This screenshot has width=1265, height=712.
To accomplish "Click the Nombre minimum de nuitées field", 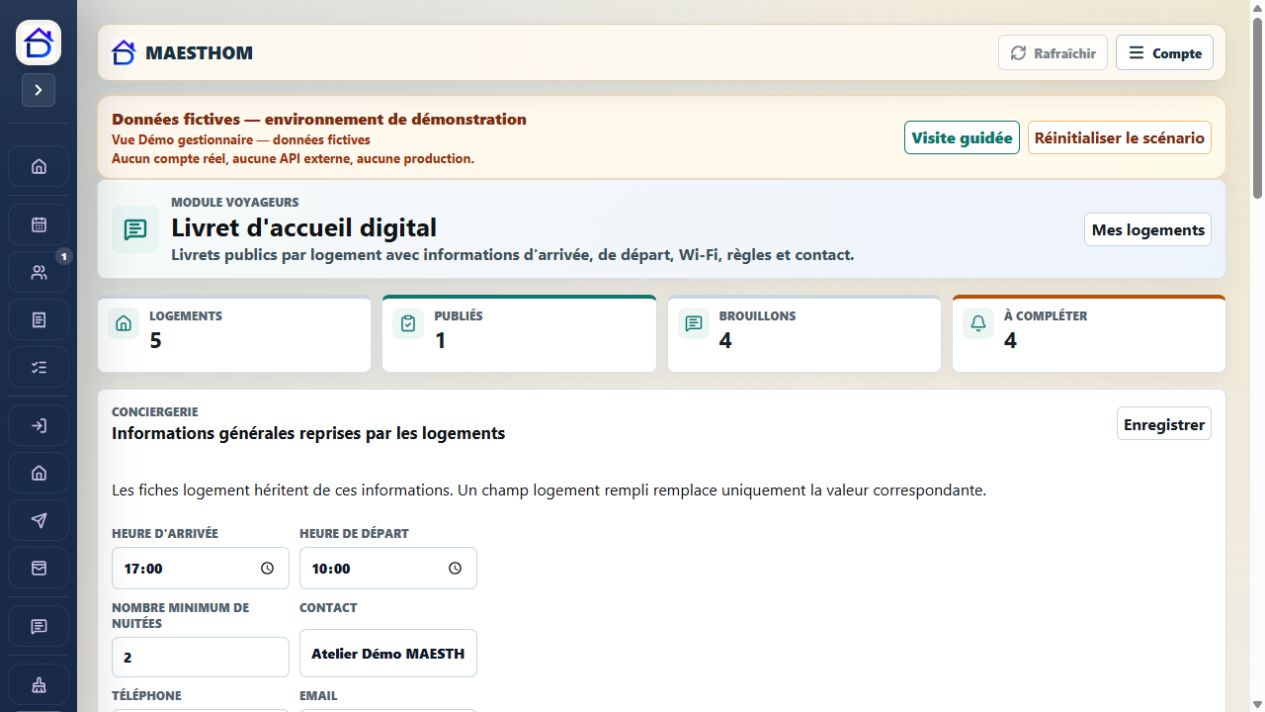I will click(200, 657).
